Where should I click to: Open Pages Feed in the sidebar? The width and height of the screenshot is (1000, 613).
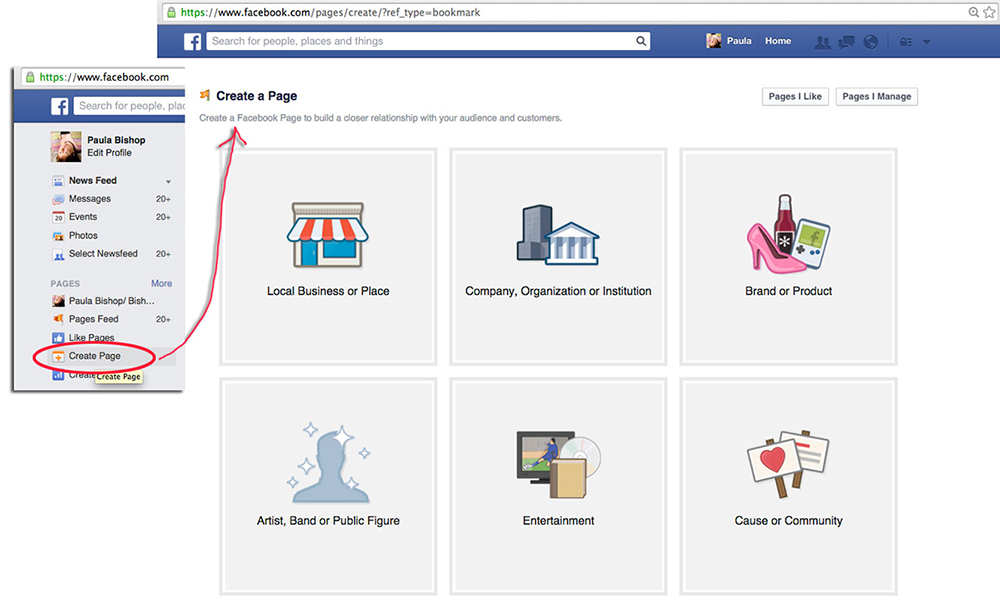tap(94, 319)
